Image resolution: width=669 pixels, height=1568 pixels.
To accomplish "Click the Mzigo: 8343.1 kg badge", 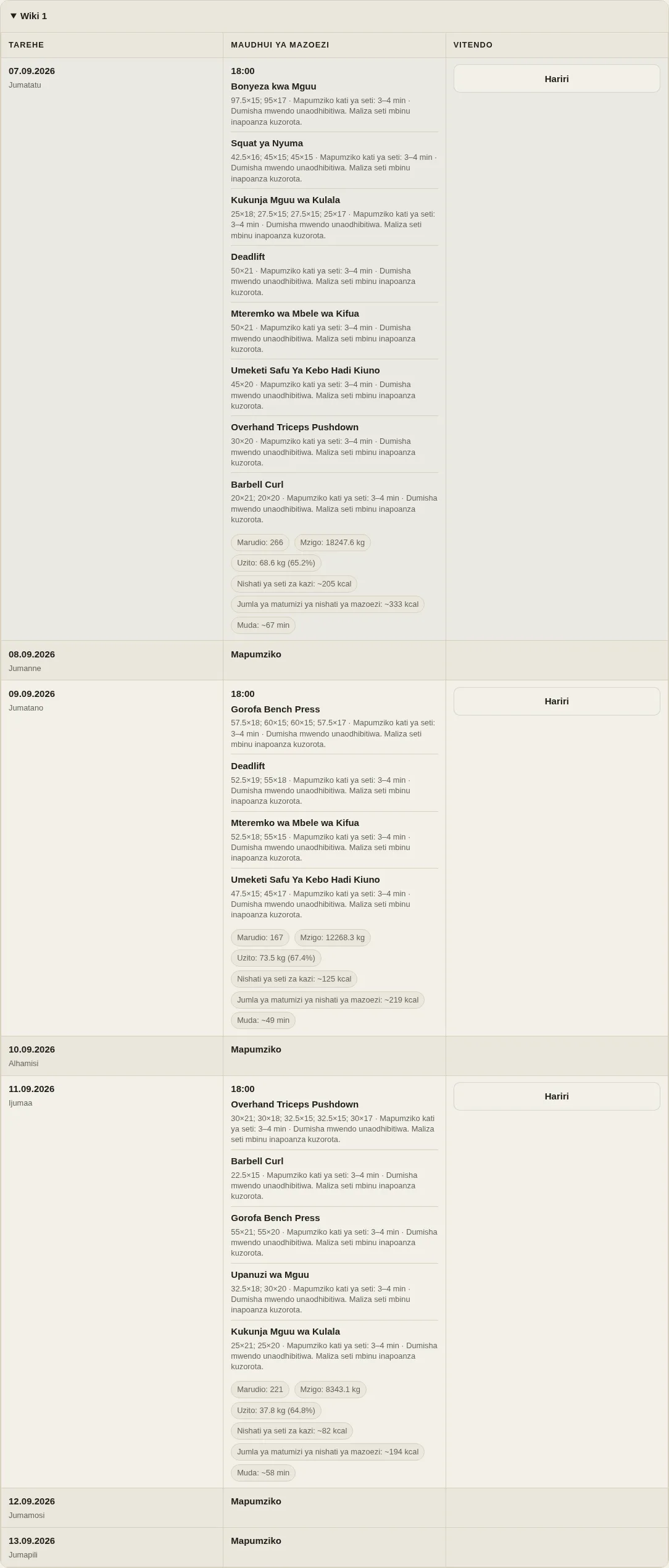I will tap(330, 1390).
